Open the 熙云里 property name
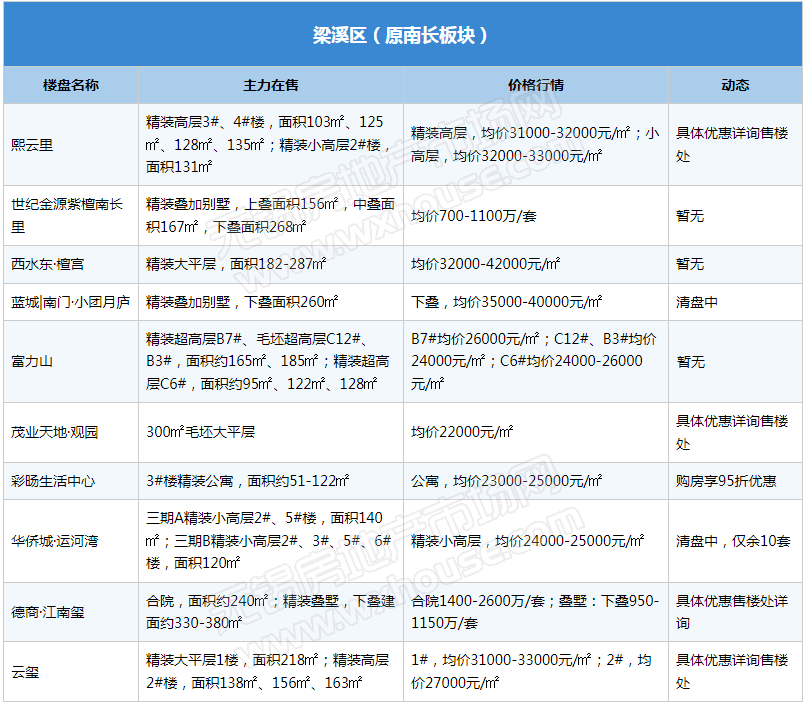The image size is (807, 706). [x=33, y=145]
